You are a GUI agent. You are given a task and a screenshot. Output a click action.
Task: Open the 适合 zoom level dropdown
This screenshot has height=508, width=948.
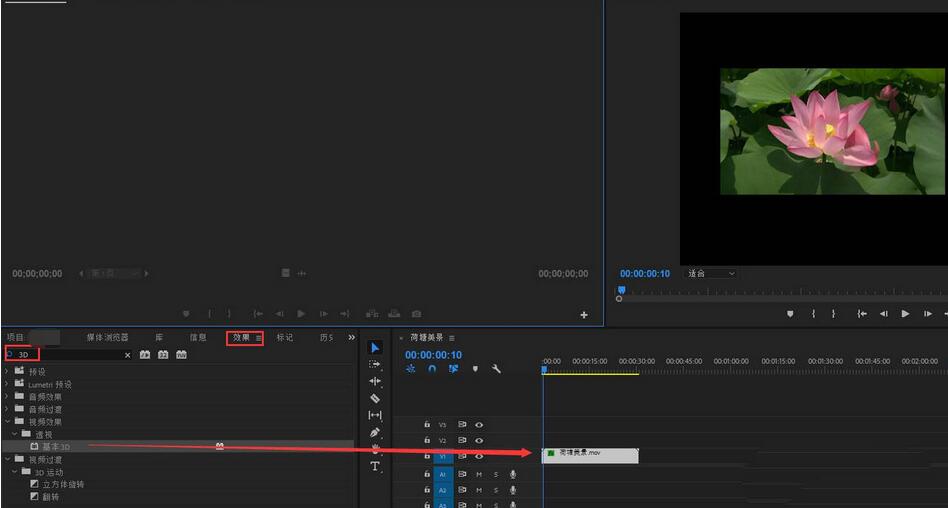tap(712, 274)
